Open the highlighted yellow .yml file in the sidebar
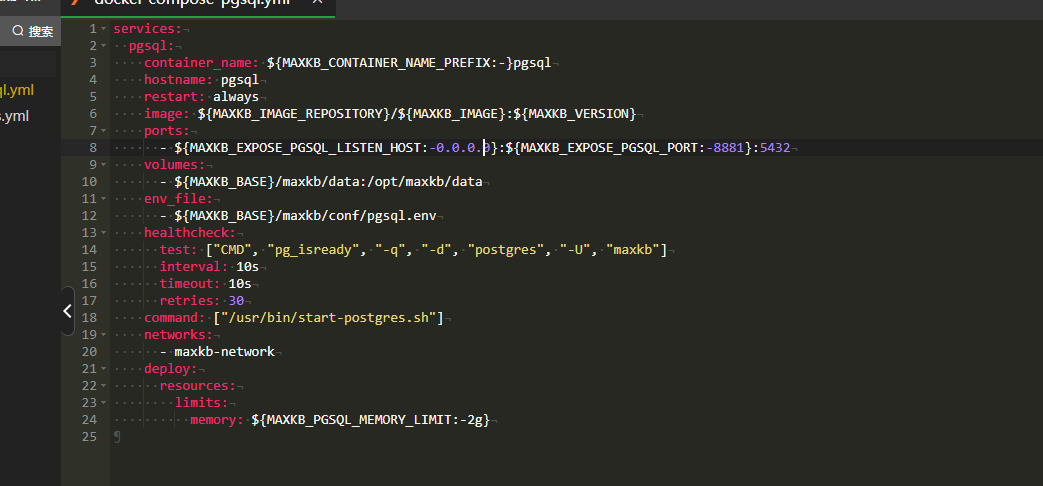Viewport: 1043px width, 486px height. point(18,90)
